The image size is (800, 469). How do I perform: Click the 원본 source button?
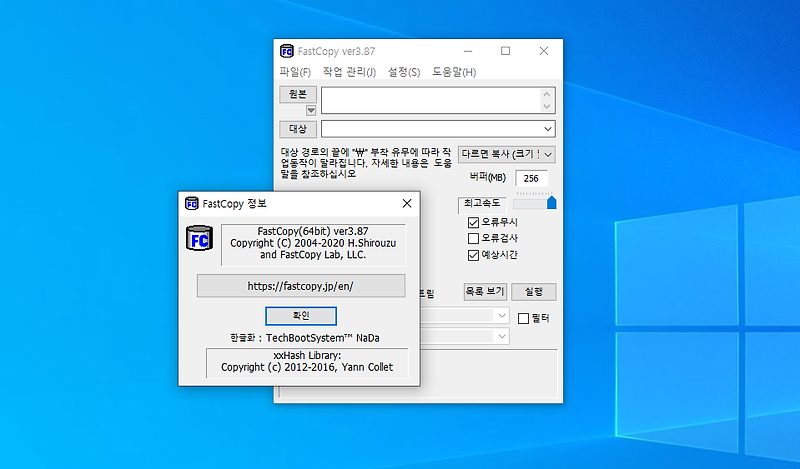[x=298, y=94]
